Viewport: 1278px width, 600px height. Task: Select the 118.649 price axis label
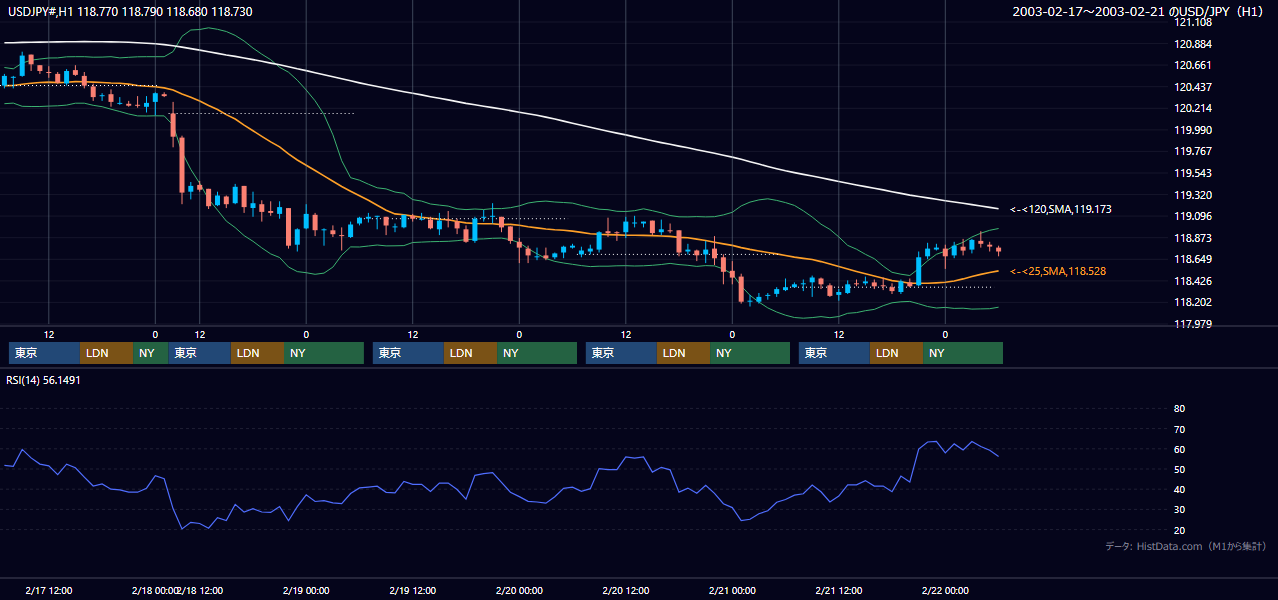tap(1194, 259)
